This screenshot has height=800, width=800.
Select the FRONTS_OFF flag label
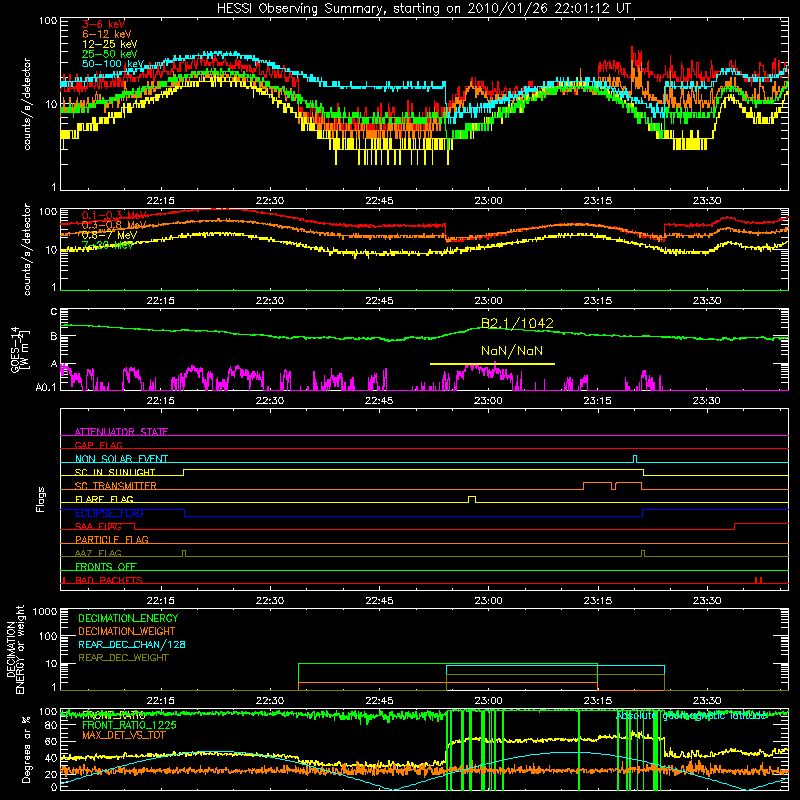106,566
